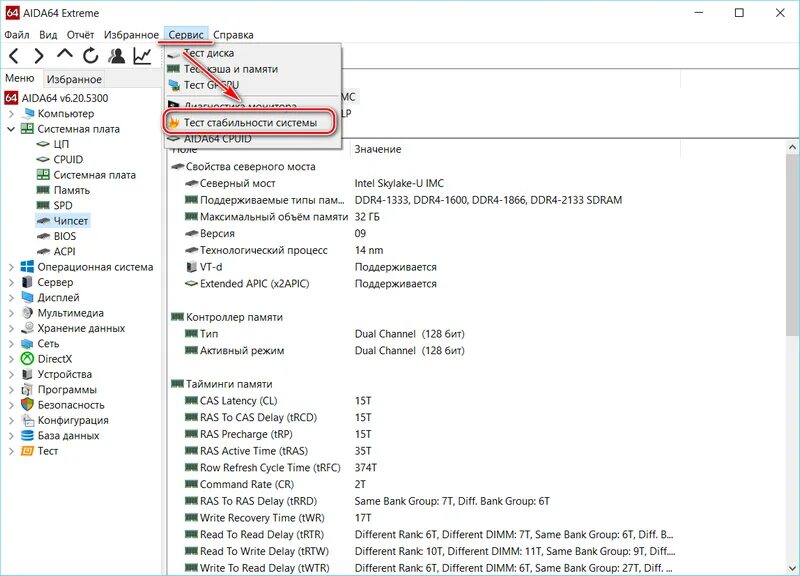Open the user report icon in toolbar

click(117, 56)
